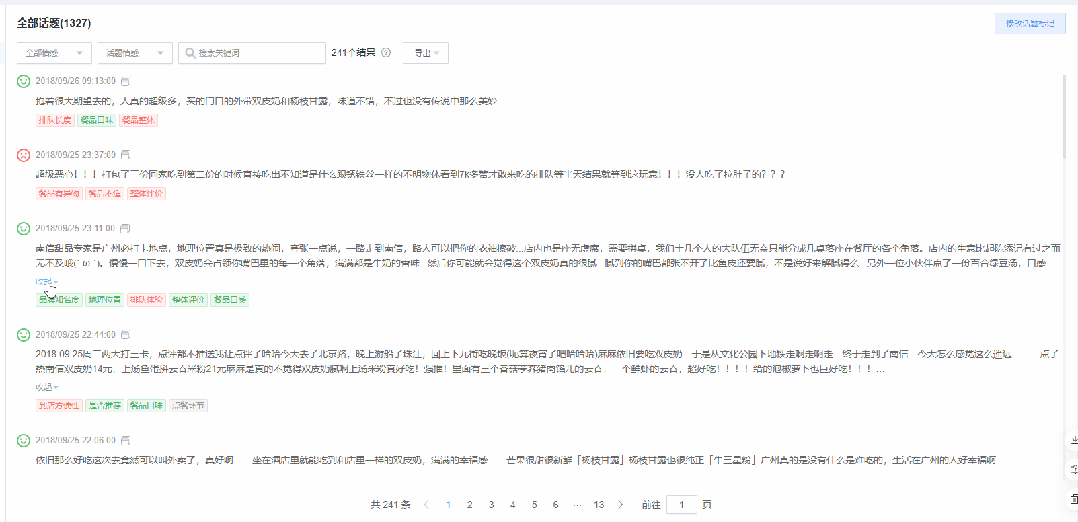
Task: Click the light blue button at top right
Action: [x=1030, y=23]
